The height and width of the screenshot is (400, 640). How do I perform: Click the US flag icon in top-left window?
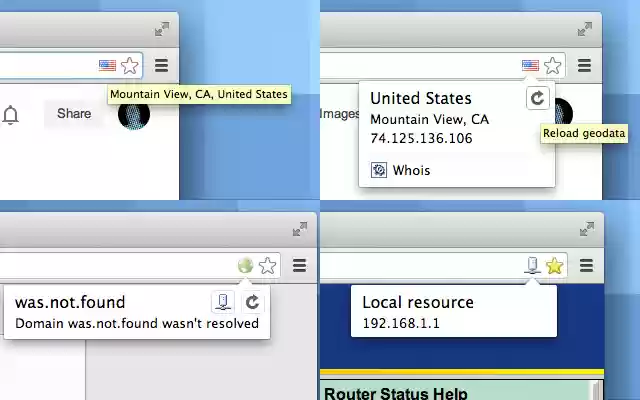(x=107, y=65)
